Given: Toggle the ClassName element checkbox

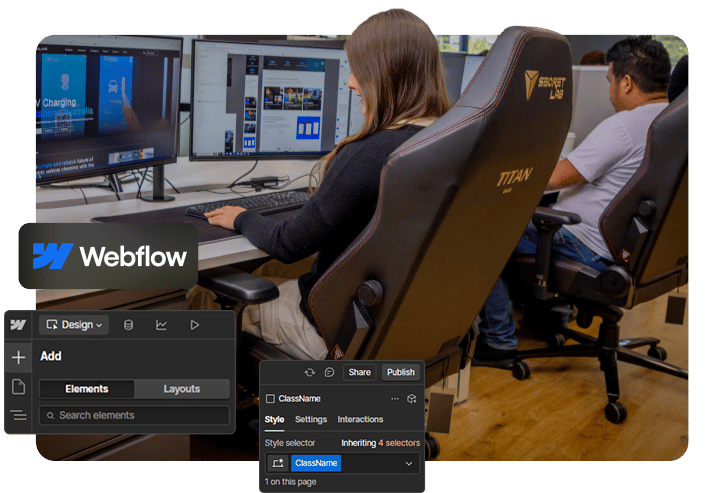Looking at the screenshot, I should (x=270, y=398).
